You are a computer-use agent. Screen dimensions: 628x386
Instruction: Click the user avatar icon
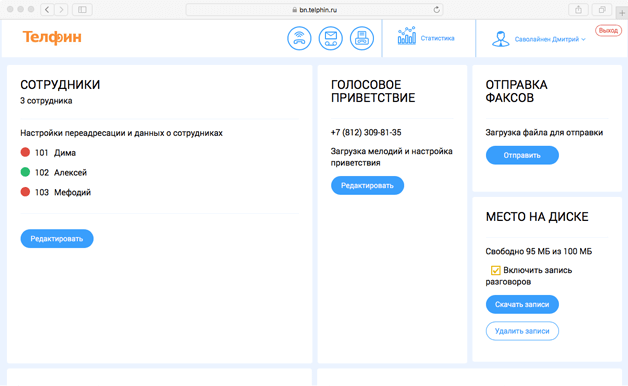tap(501, 39)
